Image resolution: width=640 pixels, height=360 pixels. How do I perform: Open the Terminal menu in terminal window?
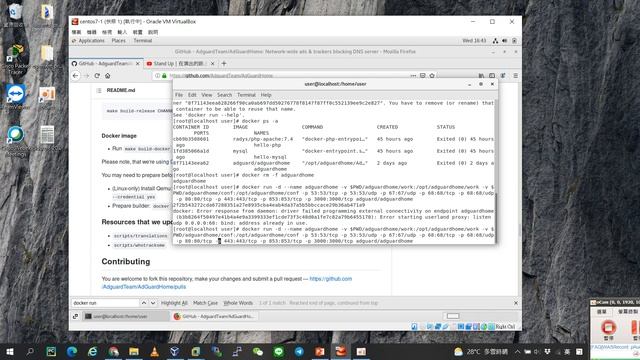[246, 95]
